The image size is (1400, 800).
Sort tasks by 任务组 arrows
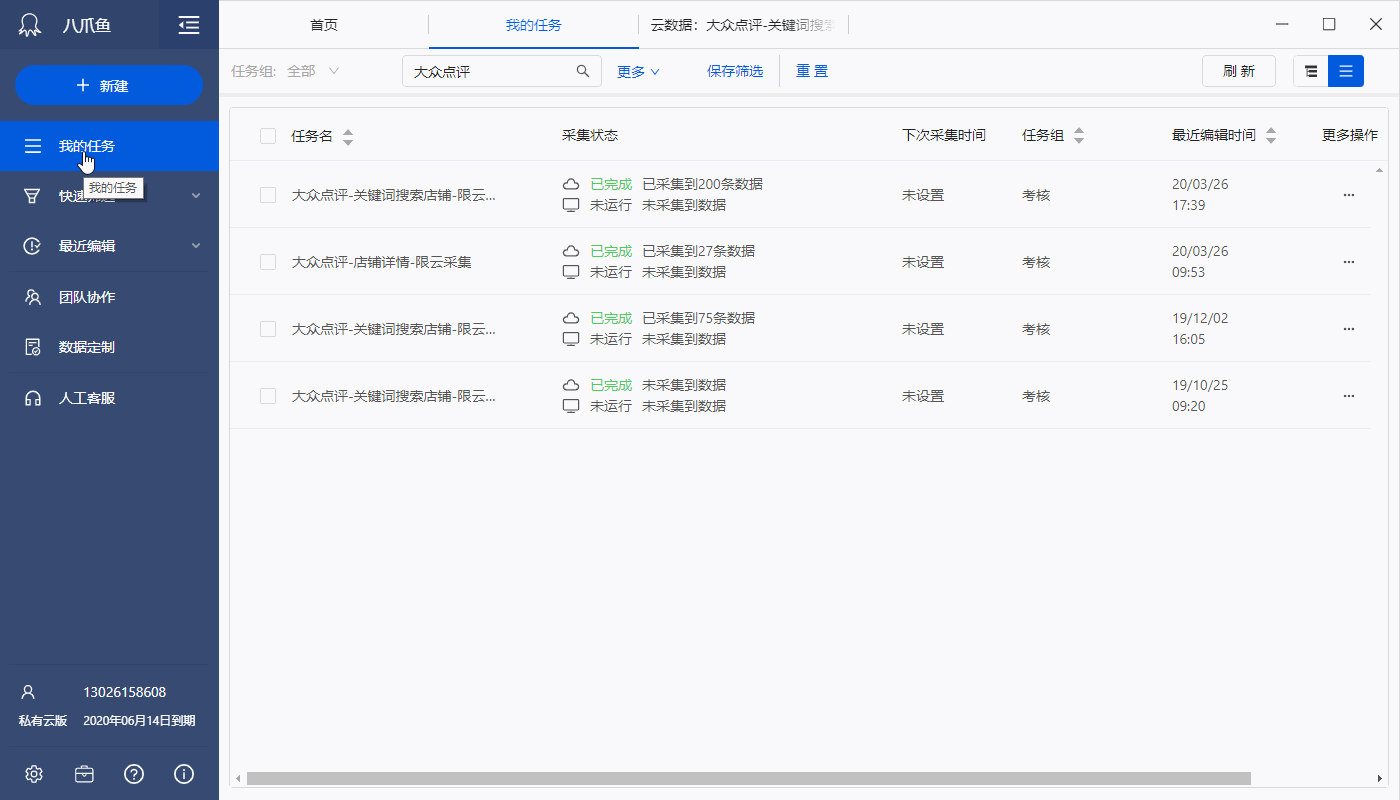pyautogui.click(x=1079, y=137)
